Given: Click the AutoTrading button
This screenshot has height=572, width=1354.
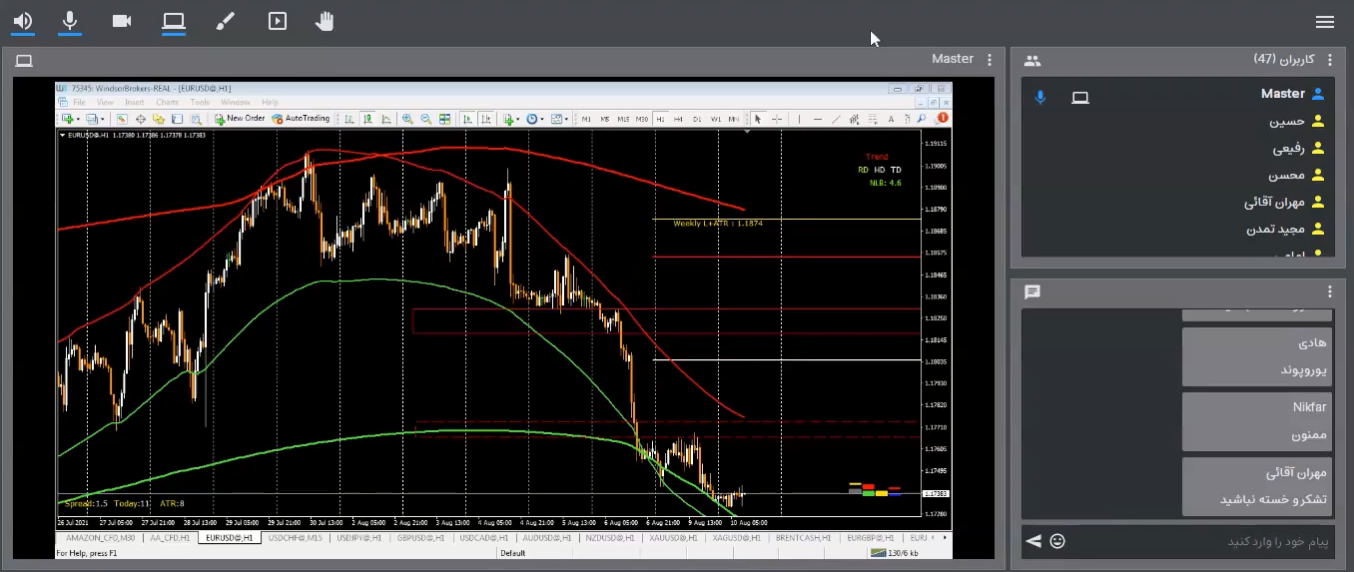Looking at the screenshot, I should coord(301,118).
